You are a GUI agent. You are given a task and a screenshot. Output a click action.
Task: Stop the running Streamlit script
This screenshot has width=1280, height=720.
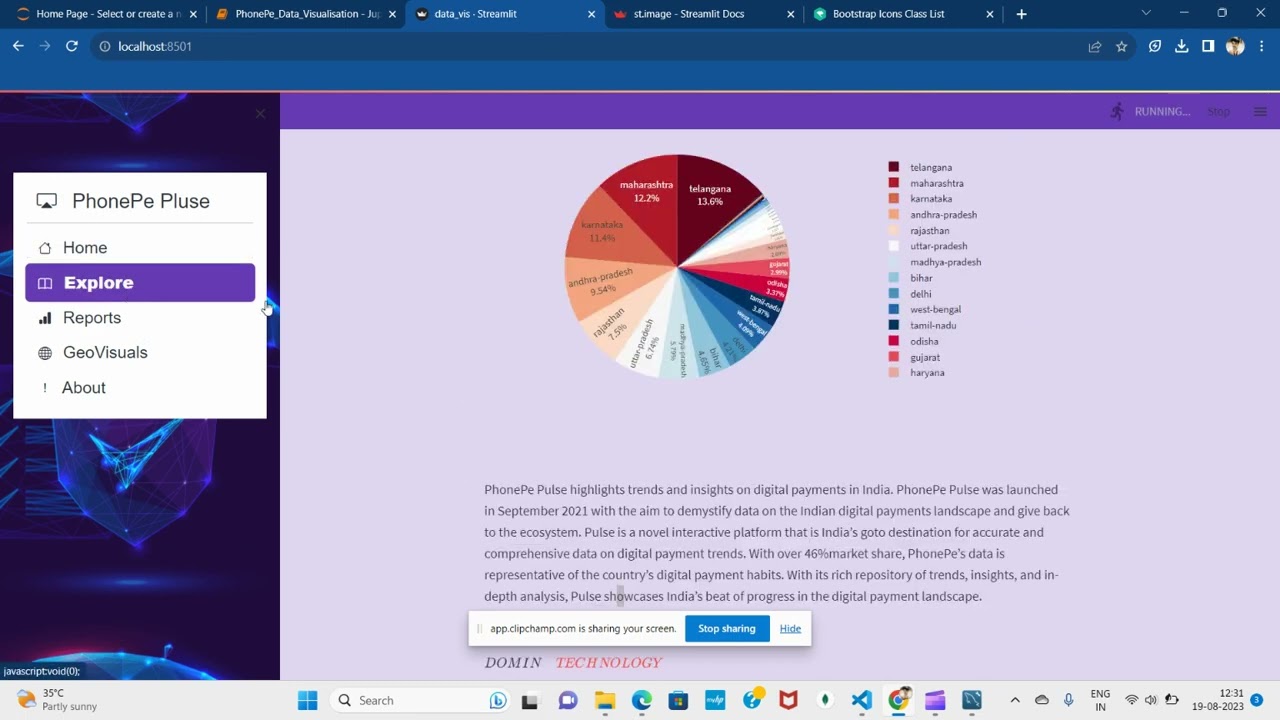pos(1218,112)
